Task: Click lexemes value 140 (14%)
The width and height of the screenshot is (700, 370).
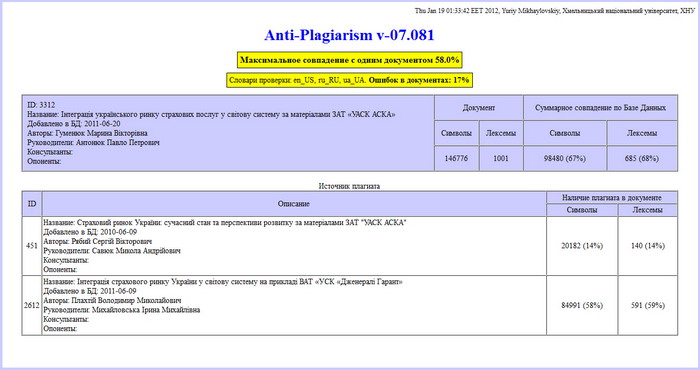Action: coord(648,246)
